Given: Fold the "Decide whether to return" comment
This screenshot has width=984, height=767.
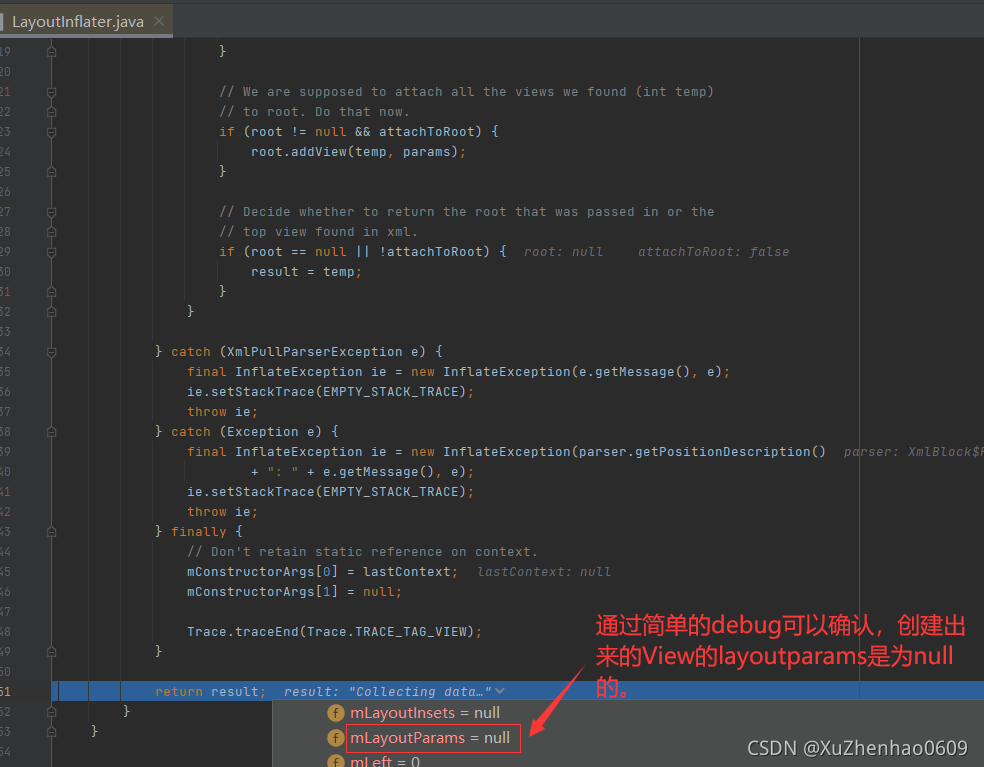Looking at the screenshot, I should coord(52,211).
